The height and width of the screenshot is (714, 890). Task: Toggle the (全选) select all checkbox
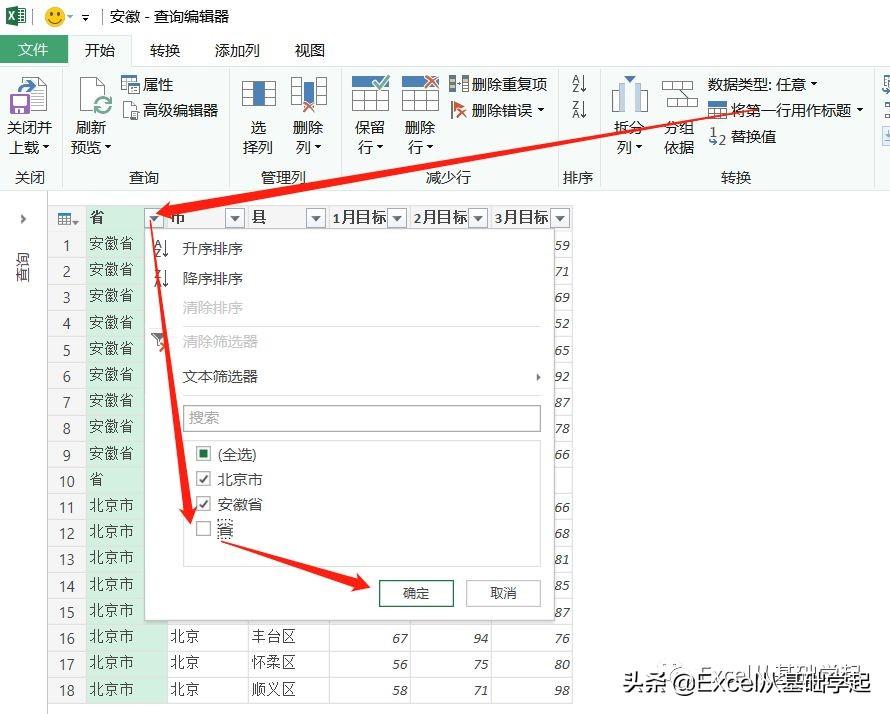(x=203, y=453)
